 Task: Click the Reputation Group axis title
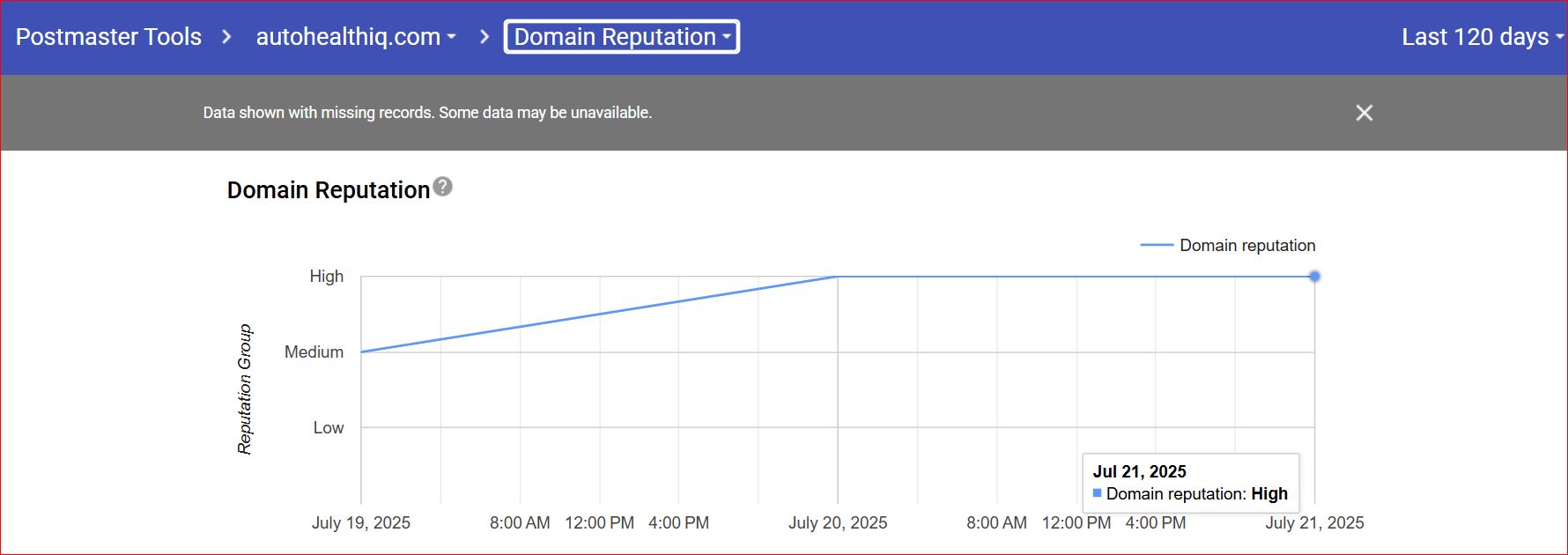click(245, 389)
